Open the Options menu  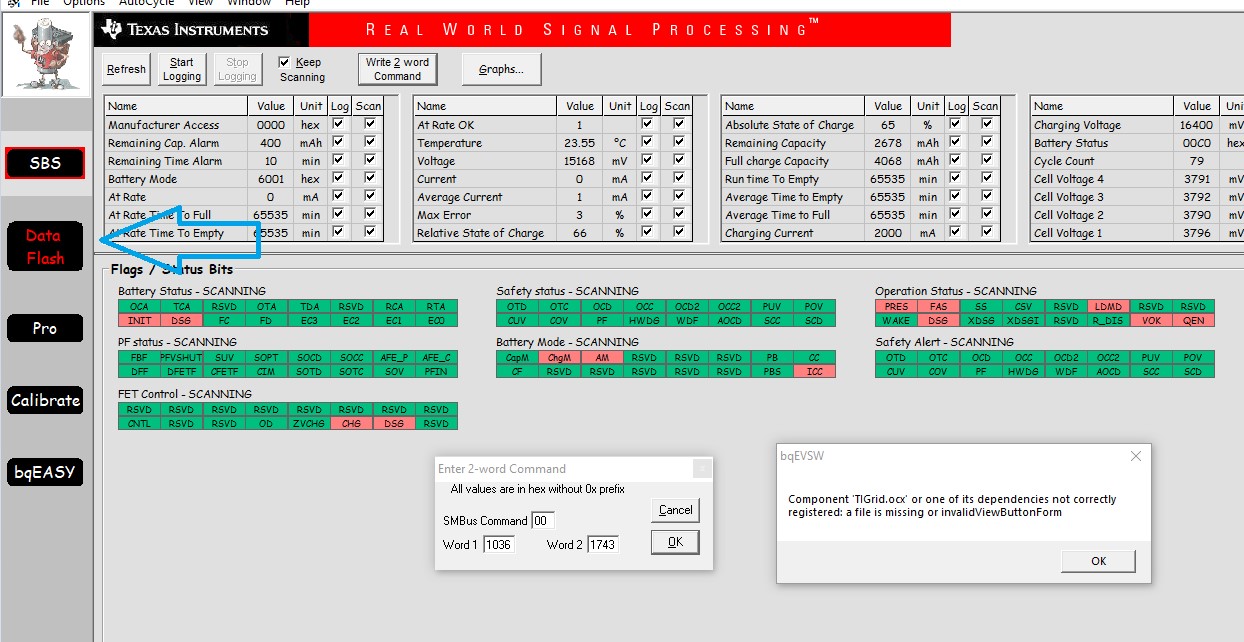pyautogui.click(x=84, y=3)
